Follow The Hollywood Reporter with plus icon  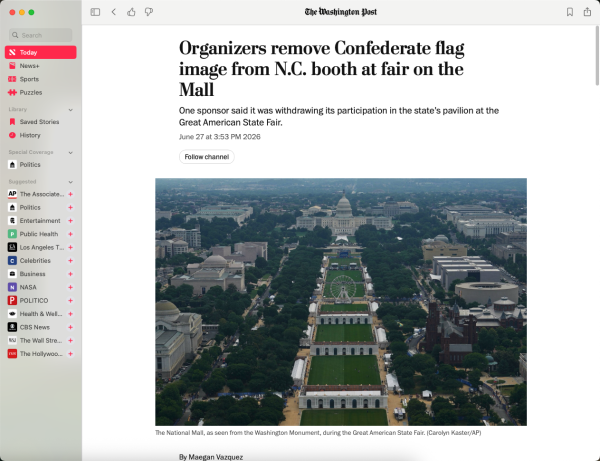click(x=70, y=354)
